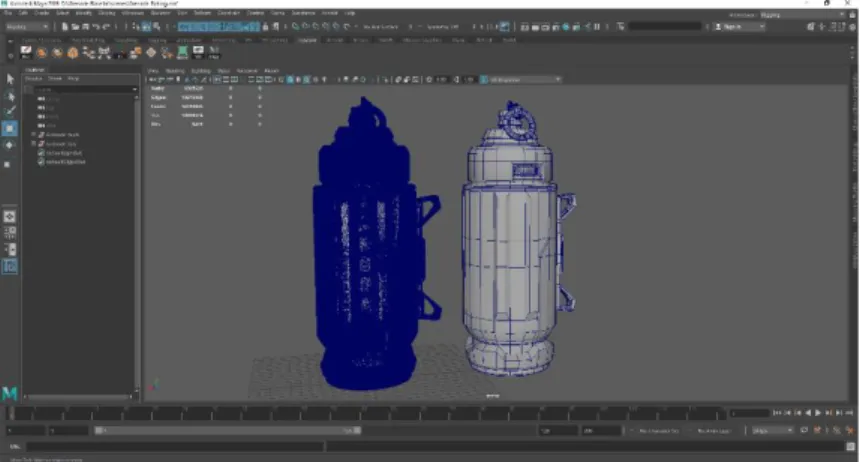Click the No Character Set button

[x=658, y=431]
